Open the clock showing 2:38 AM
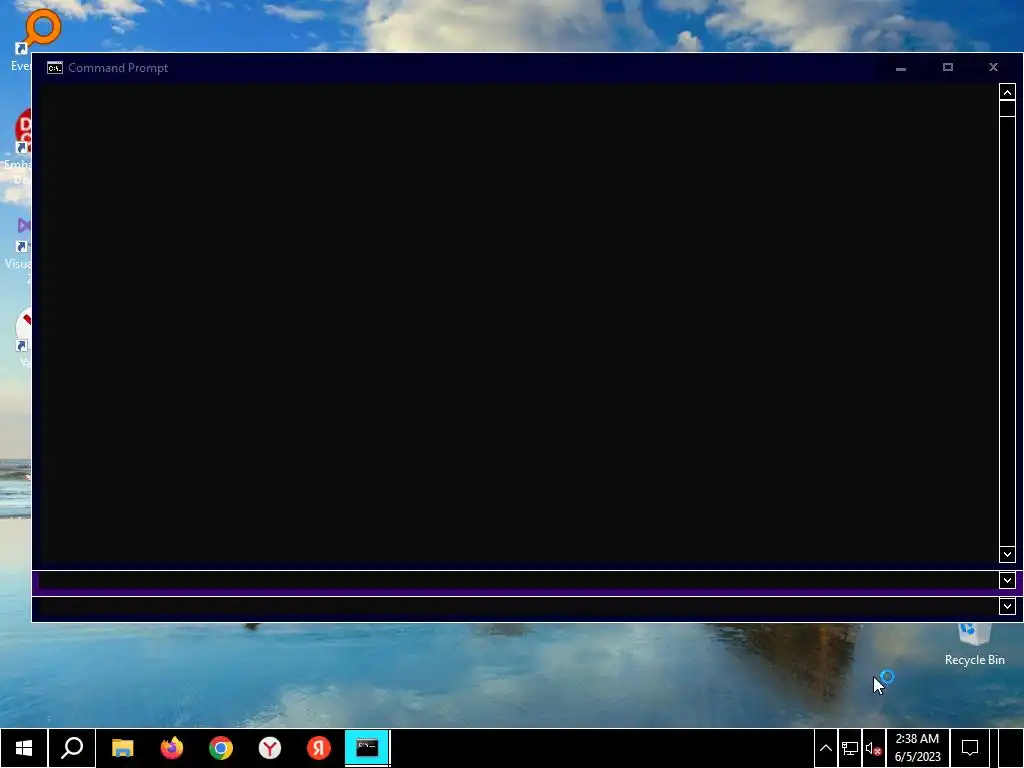The image size is (1024, 768). (917, 748)
